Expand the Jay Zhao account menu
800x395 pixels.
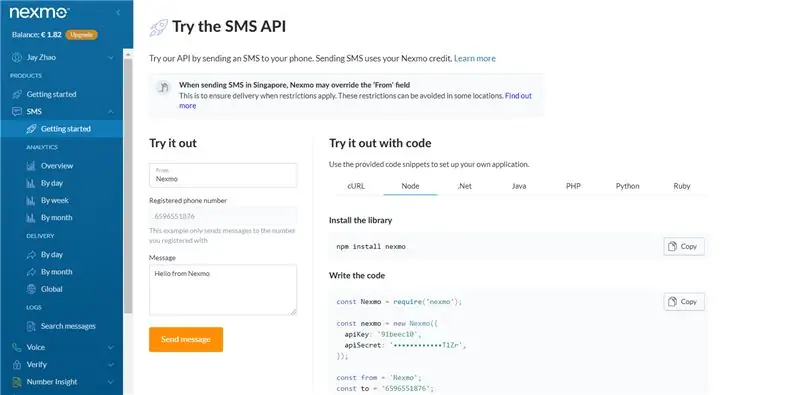[x=111, y=58]
